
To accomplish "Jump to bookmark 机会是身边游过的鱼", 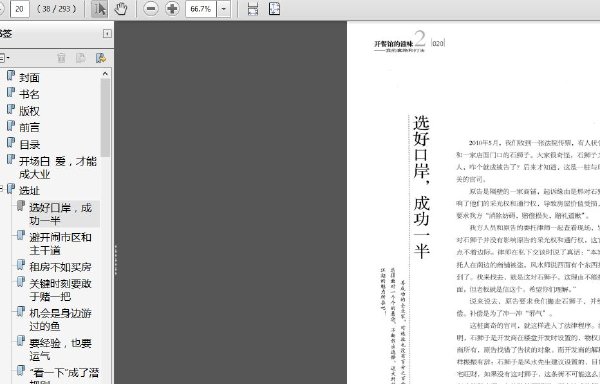I will [60, 319].
